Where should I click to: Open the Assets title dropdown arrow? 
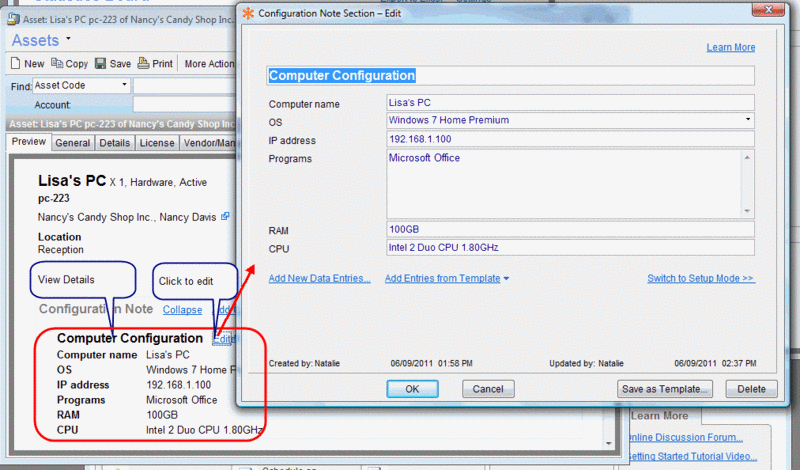[x=68, y=39]
